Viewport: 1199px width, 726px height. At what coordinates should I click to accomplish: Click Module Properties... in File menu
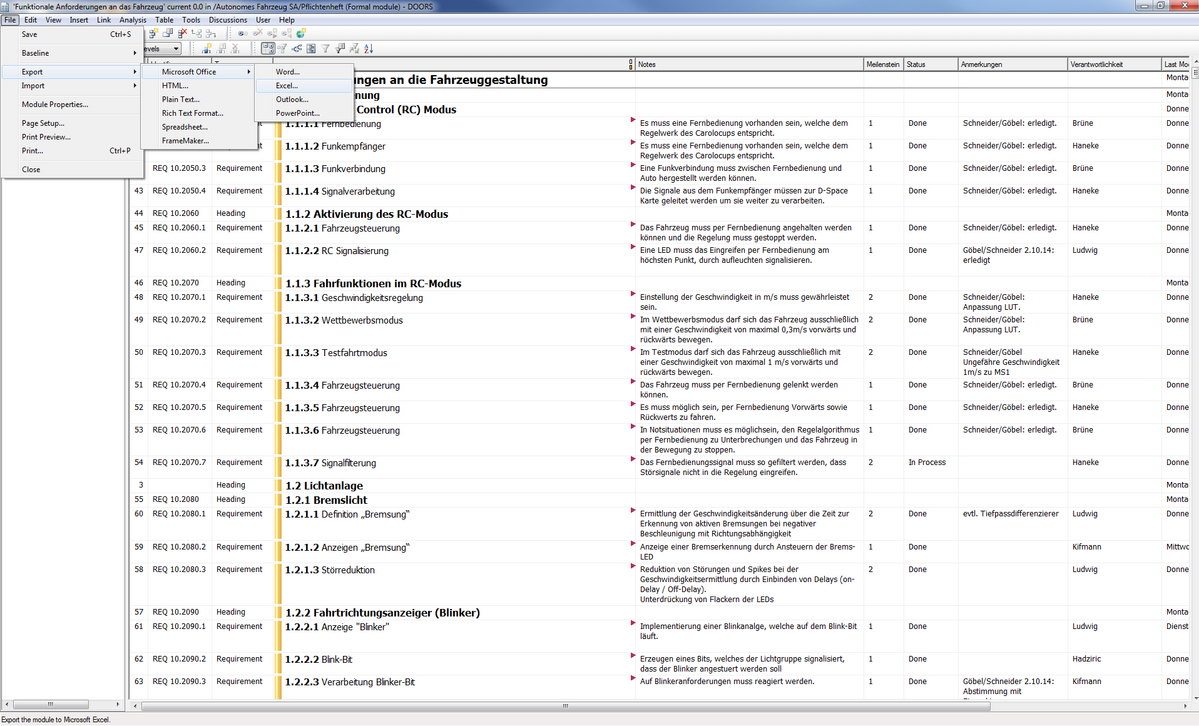click(x=55, y=104)
